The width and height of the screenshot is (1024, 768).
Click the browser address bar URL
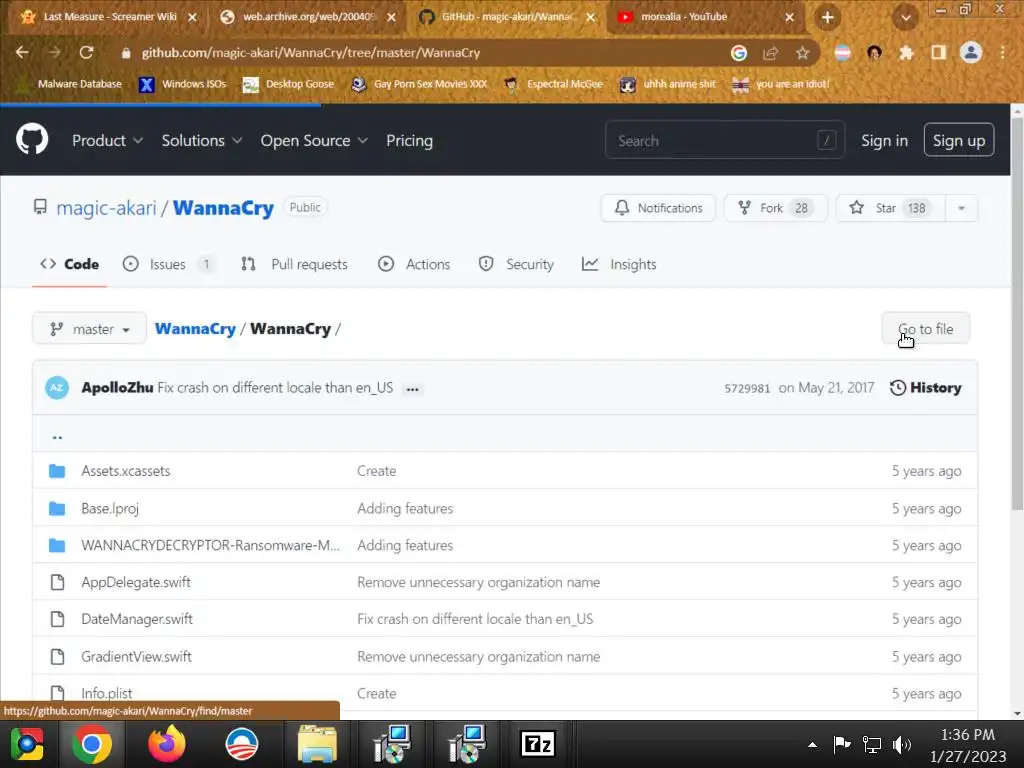311,53
